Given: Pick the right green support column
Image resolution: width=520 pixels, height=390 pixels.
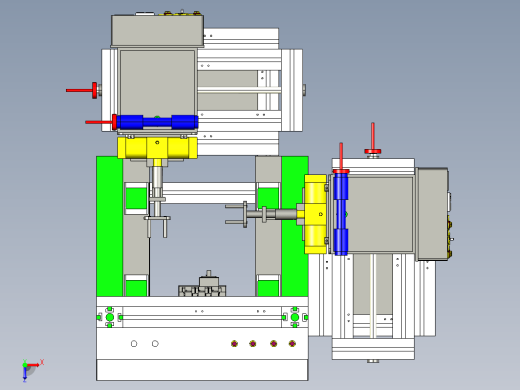Looking at the screenshot, I should pos(295,226).
